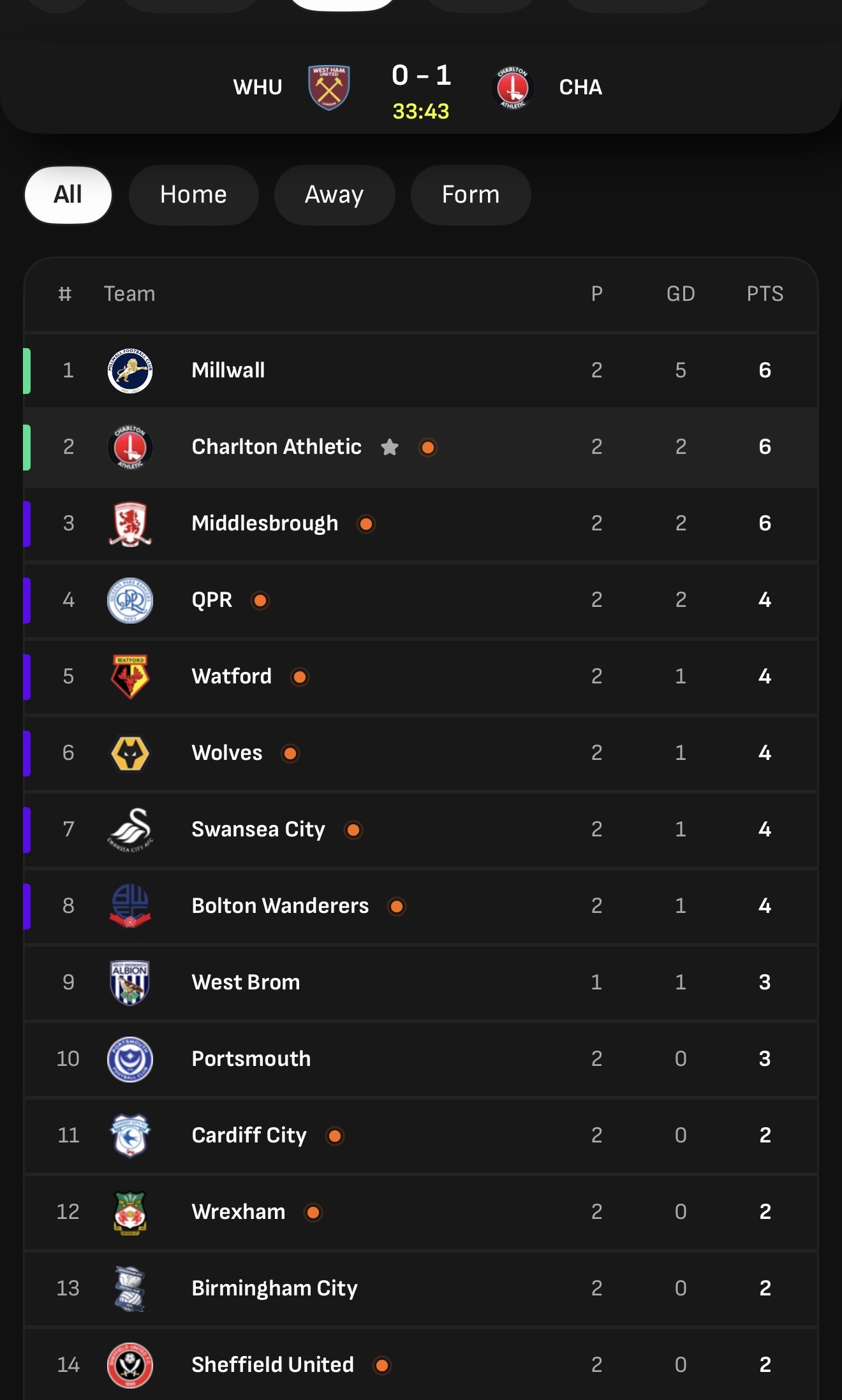Tap the favorite star beside Charlton Athletic

pos(390,447)
